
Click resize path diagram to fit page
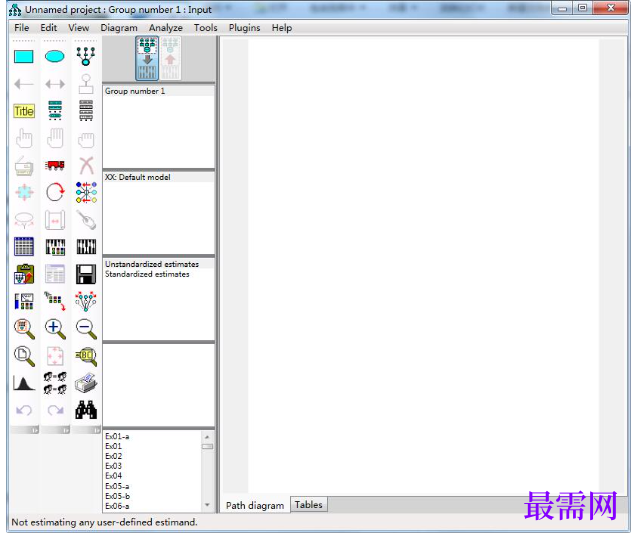pyautogui.click(x=55, y=356)
